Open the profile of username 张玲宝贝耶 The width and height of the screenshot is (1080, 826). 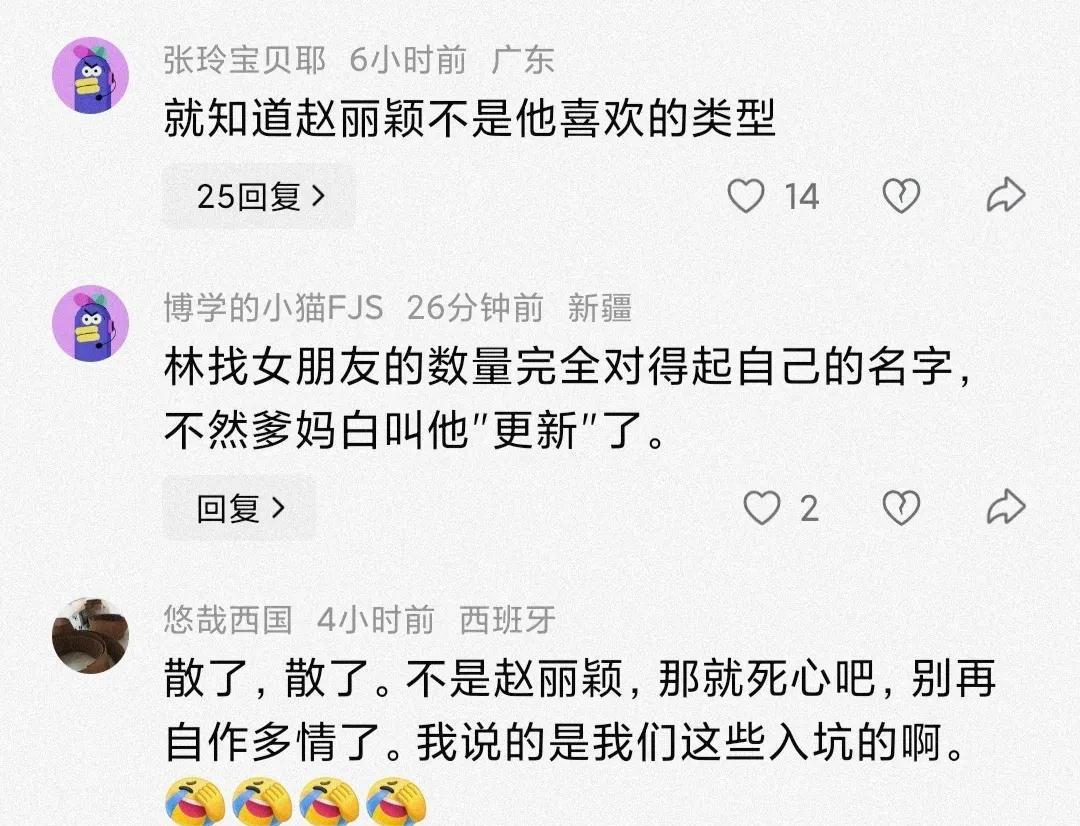pyautogui.click(x=245, y=60)
